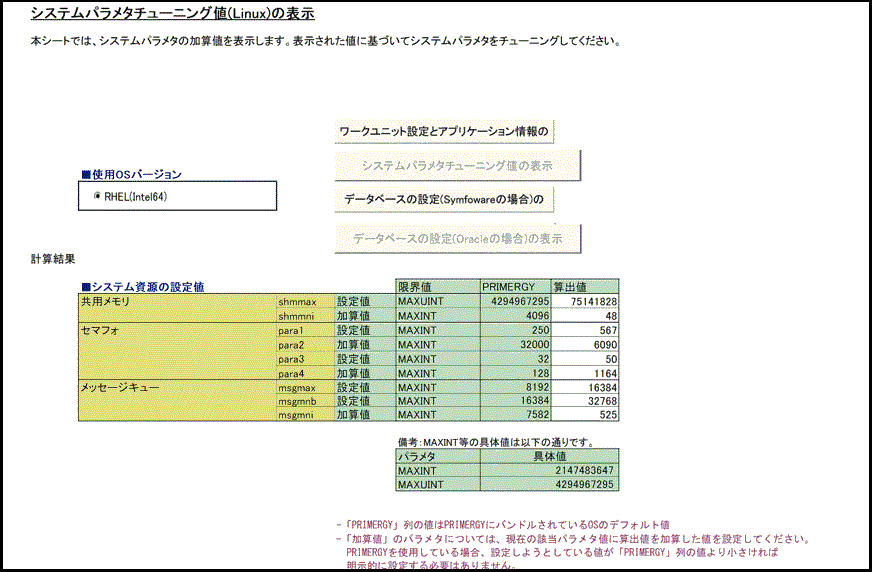872x572 pixels.
Task: Select the shmmax parameter cell
Action: pyautogui.click(x=305, y=301)
